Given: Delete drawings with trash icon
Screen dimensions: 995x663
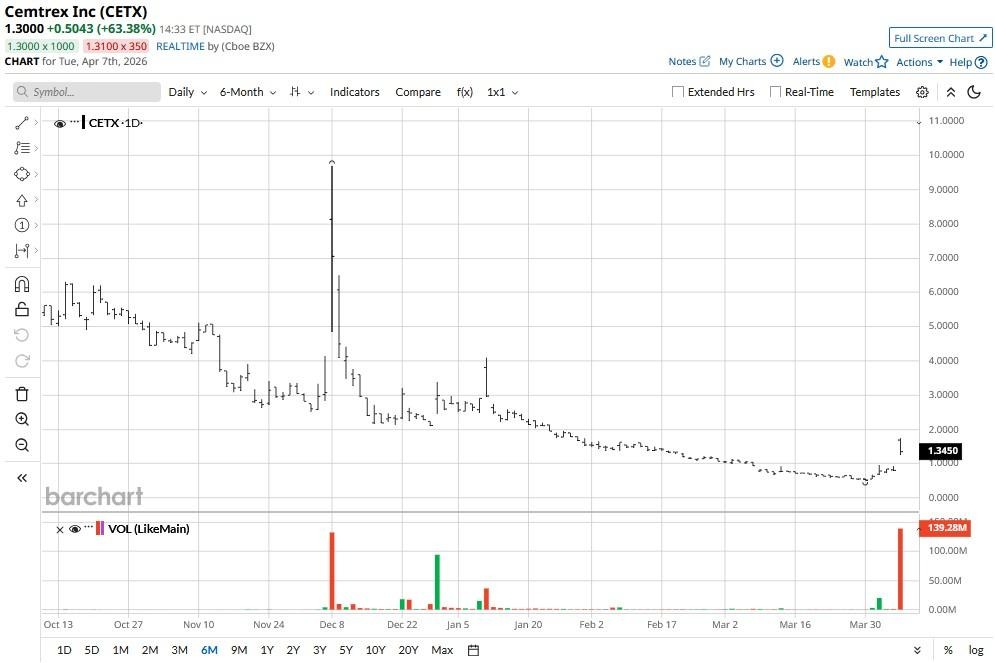Looking at the screenshot, I should pos(22,394).
